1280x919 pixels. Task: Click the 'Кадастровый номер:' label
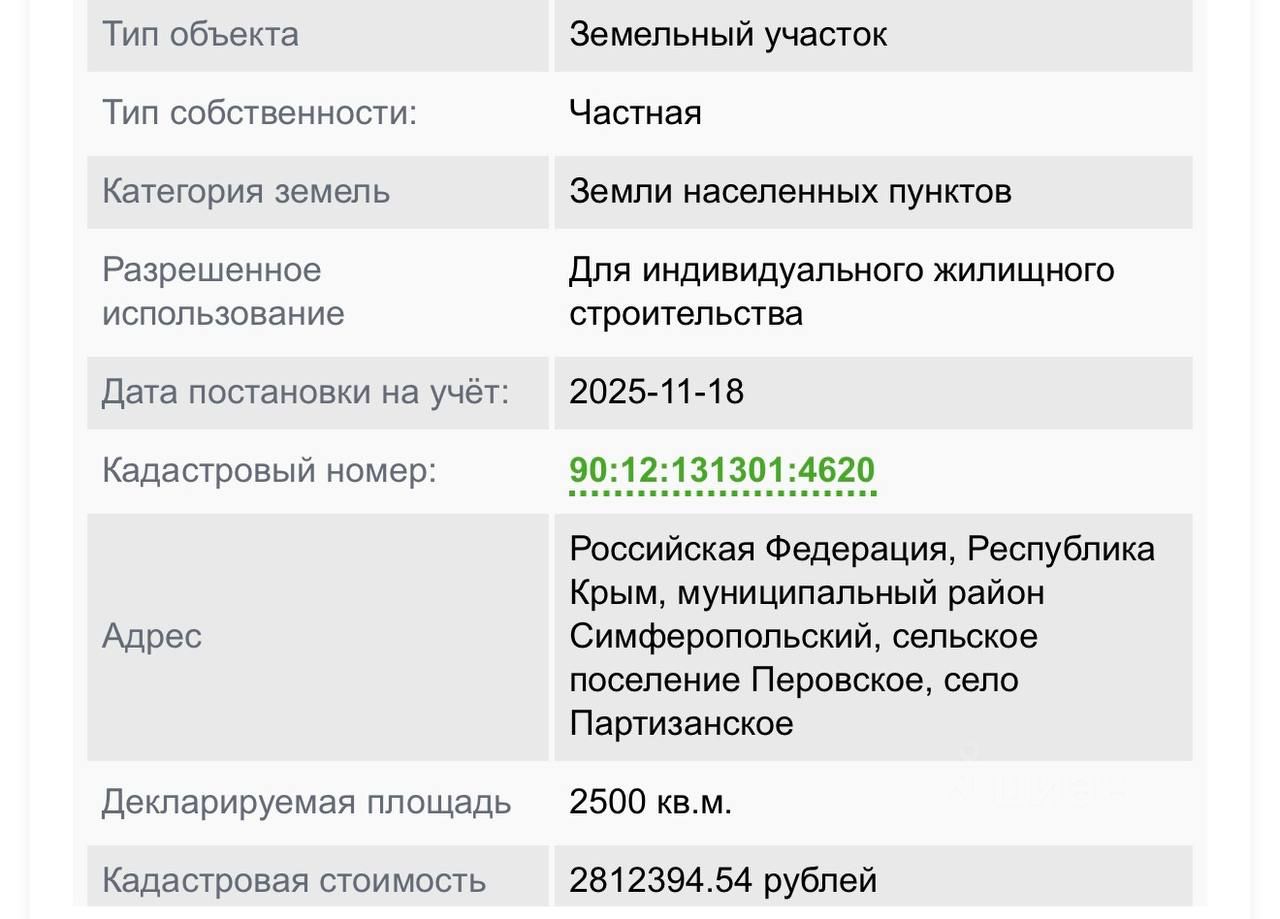pos(269,470)
